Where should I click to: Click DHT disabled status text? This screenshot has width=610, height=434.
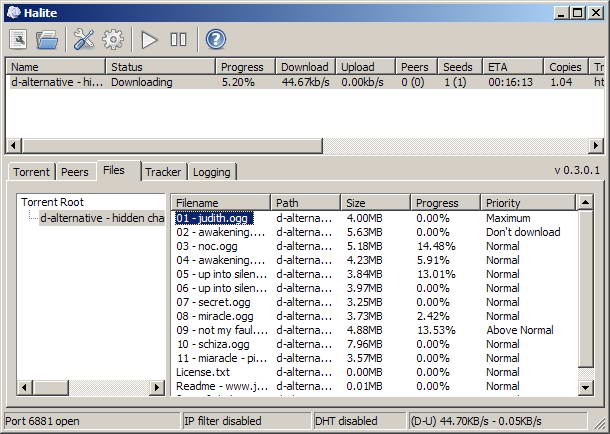pos(346,421)
